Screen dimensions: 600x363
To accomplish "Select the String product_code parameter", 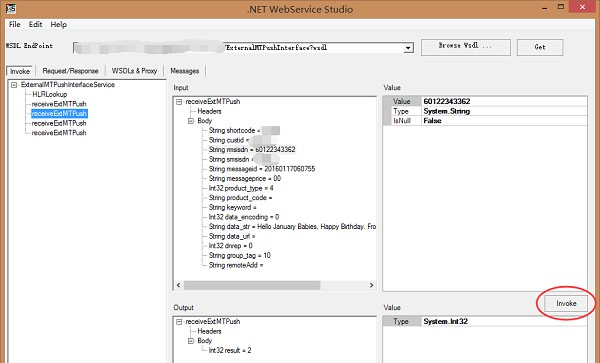I will coord(241,198).
